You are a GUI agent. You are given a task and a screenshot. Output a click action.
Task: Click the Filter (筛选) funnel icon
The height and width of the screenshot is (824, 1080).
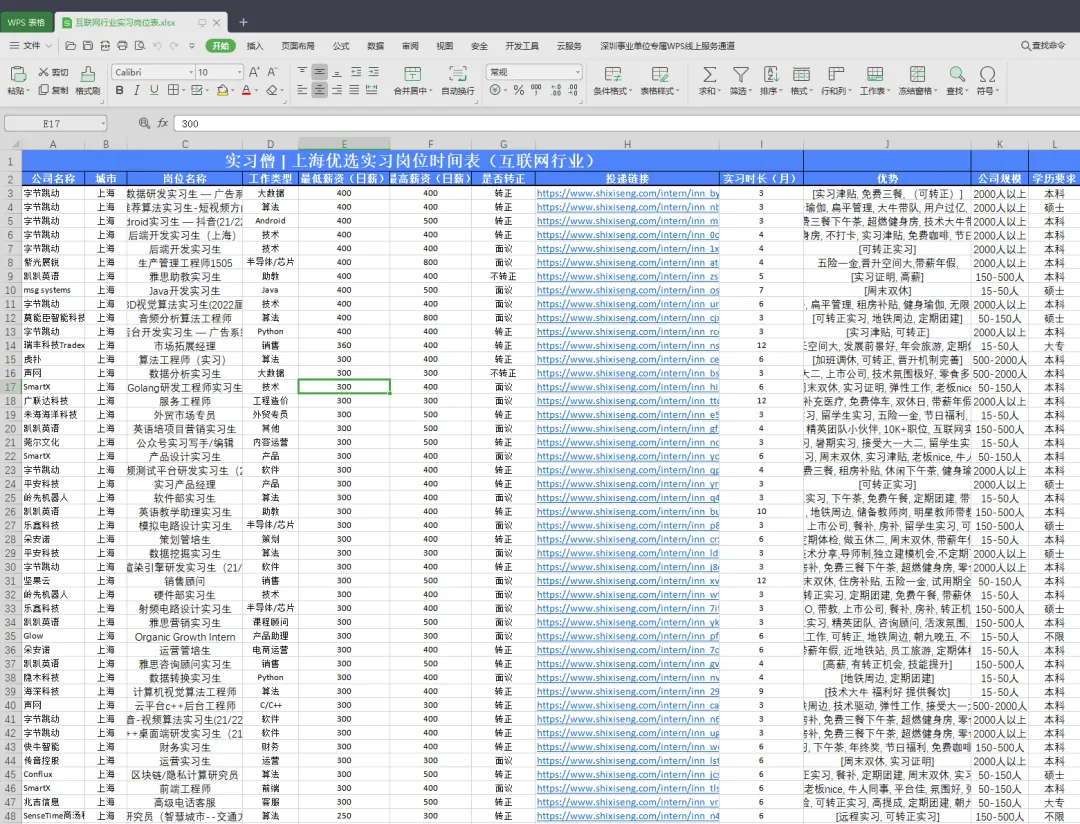740,74
